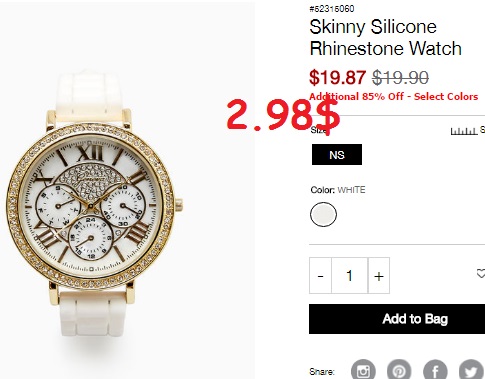Increase quantity with the plus button

tap(379, 276)
